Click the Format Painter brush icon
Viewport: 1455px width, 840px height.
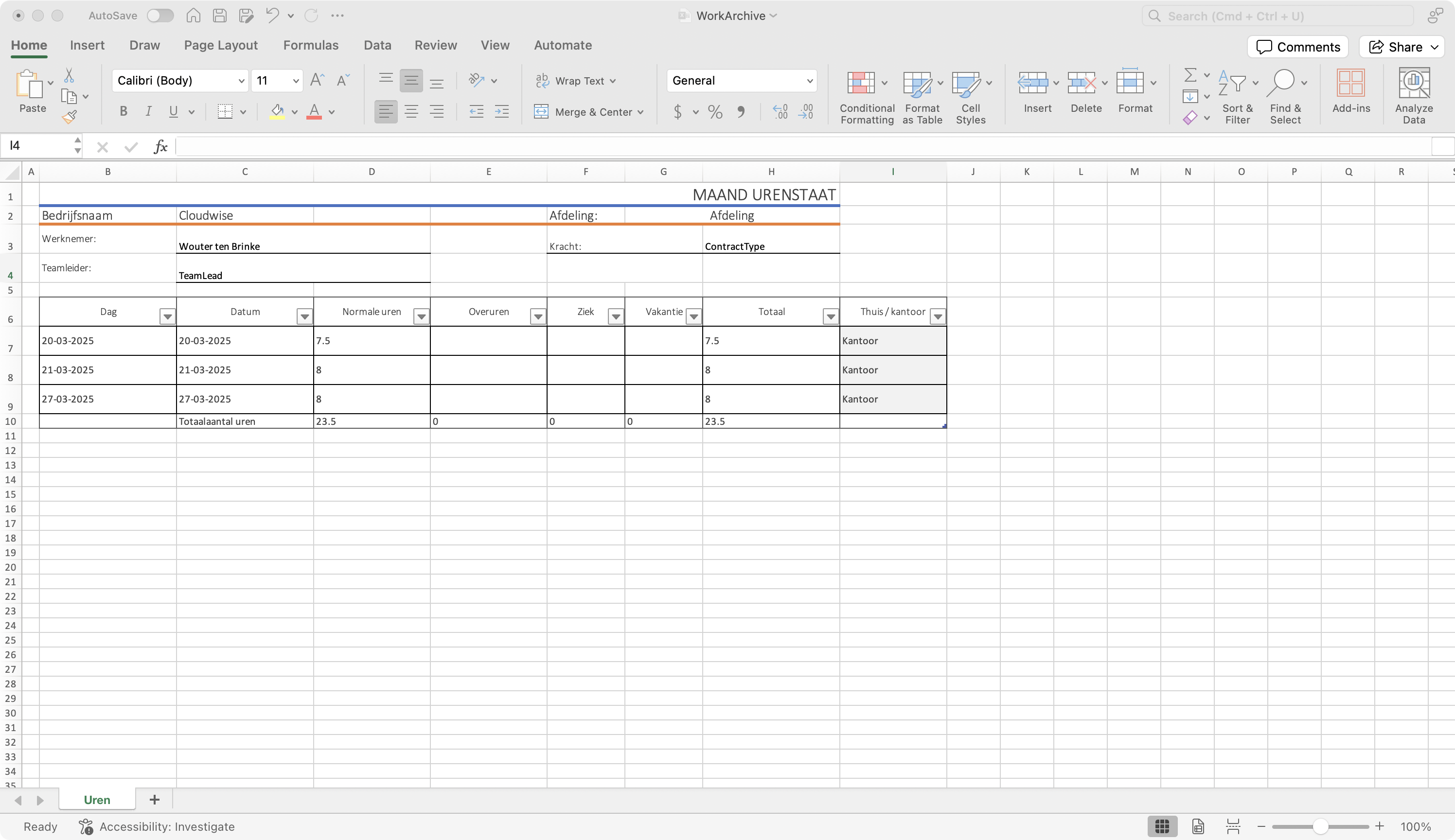coord(69,117)
